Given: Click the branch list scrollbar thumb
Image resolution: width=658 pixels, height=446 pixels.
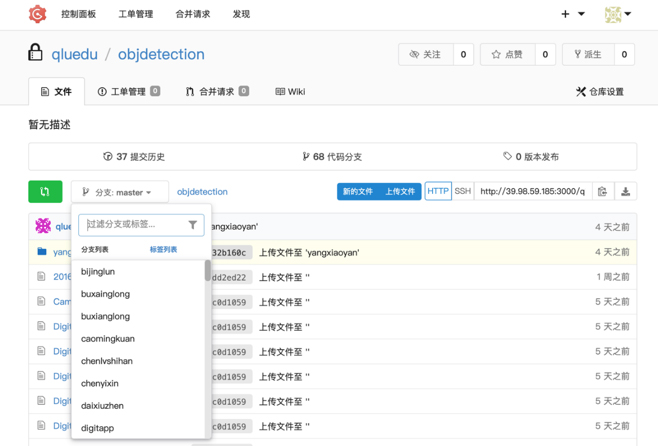Looking at the screenshot, I should (208, 271).
